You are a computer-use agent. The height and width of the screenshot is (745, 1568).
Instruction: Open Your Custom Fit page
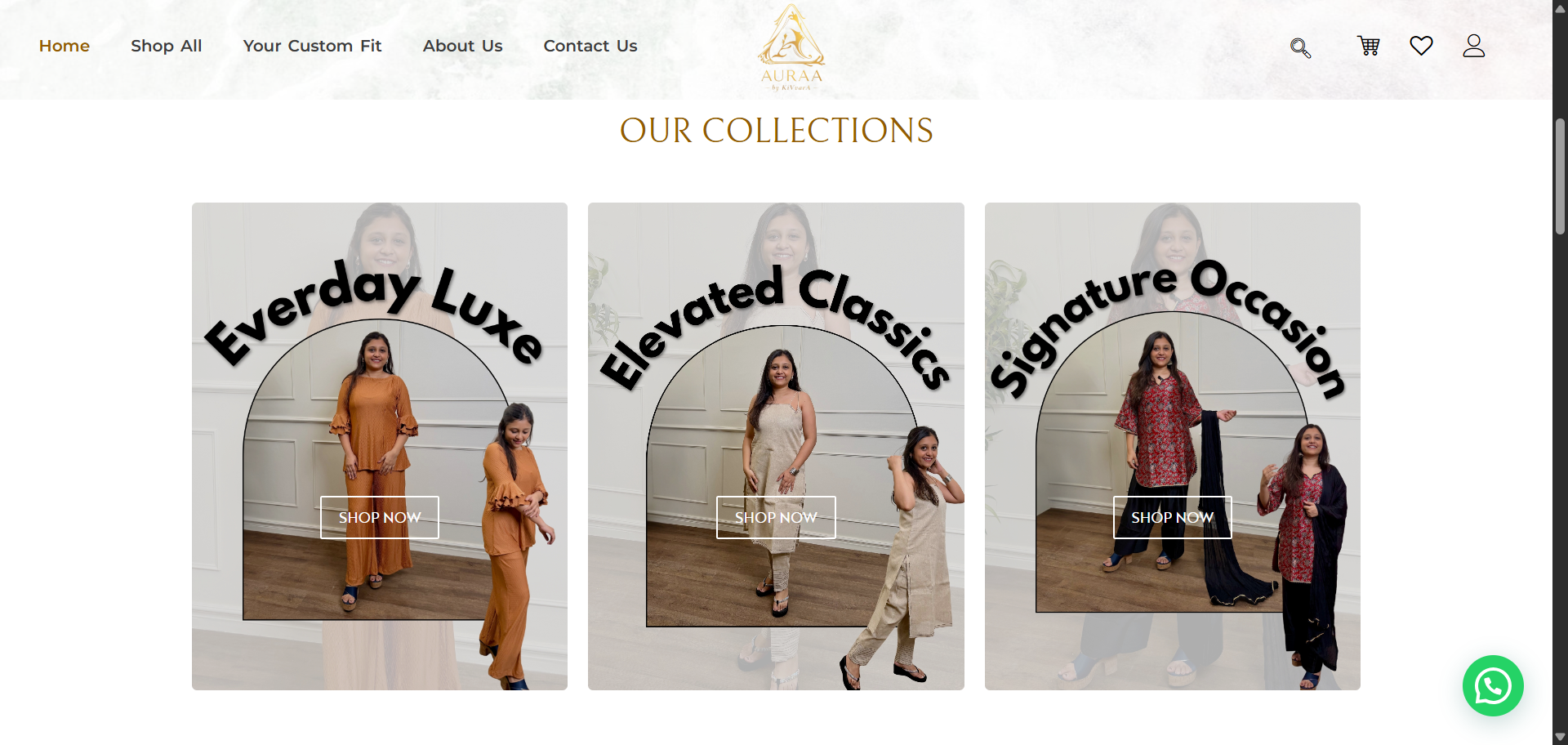pos(312,46)
